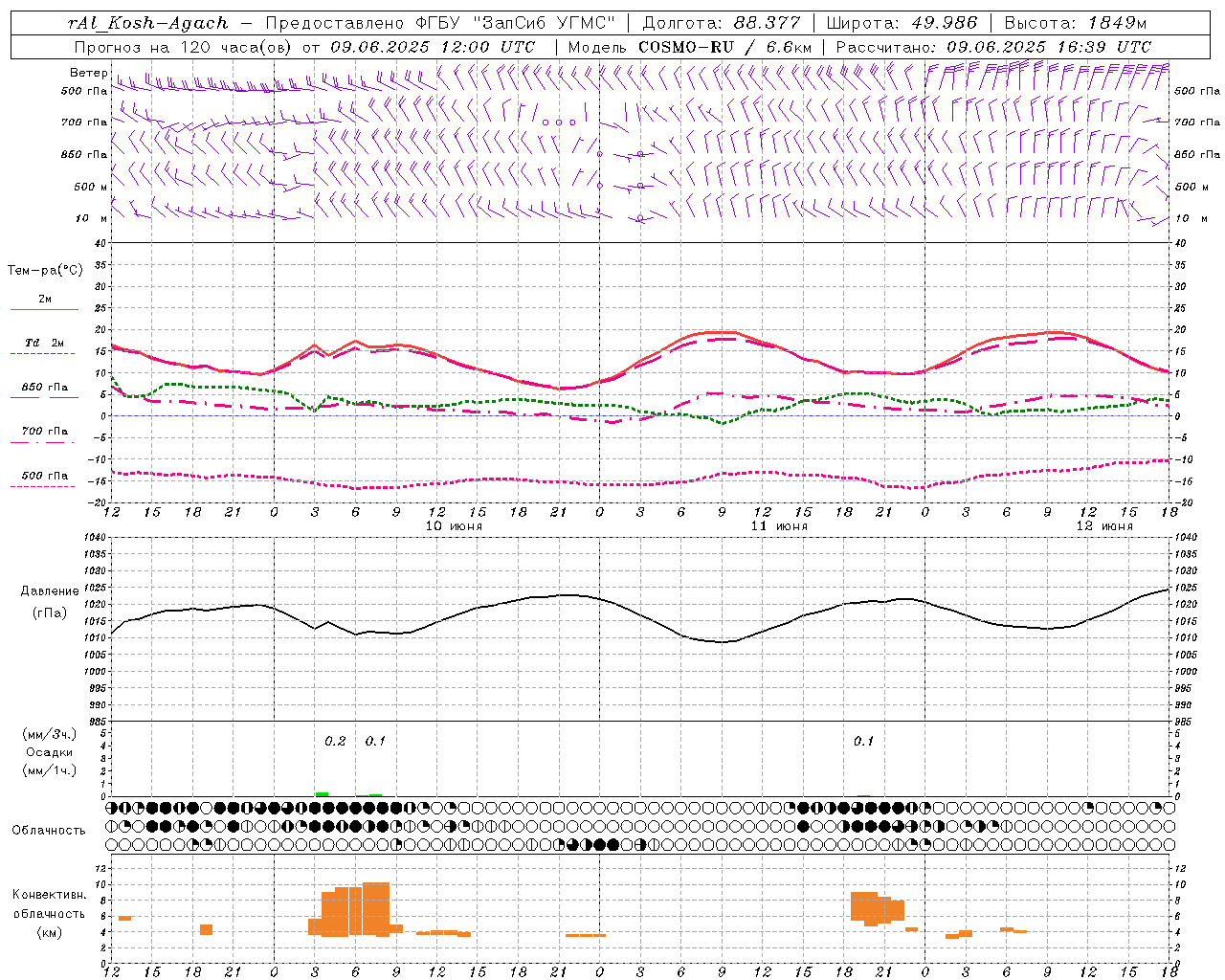
Task: Click the Тем-ра(°C) axis label
Action: (x=45, y=271)
